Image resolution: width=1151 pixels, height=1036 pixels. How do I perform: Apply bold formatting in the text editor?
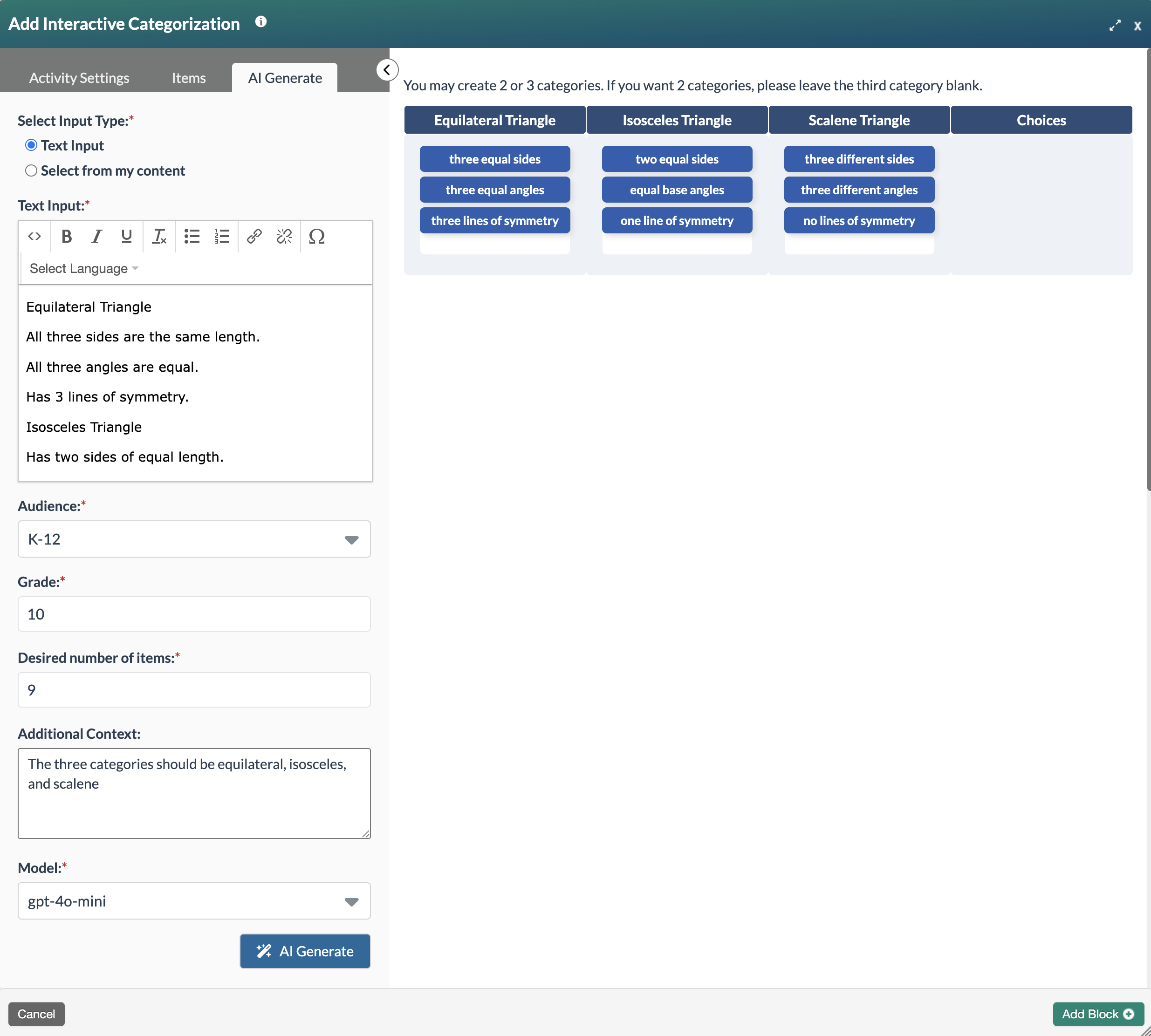click(x=67, y=236)
